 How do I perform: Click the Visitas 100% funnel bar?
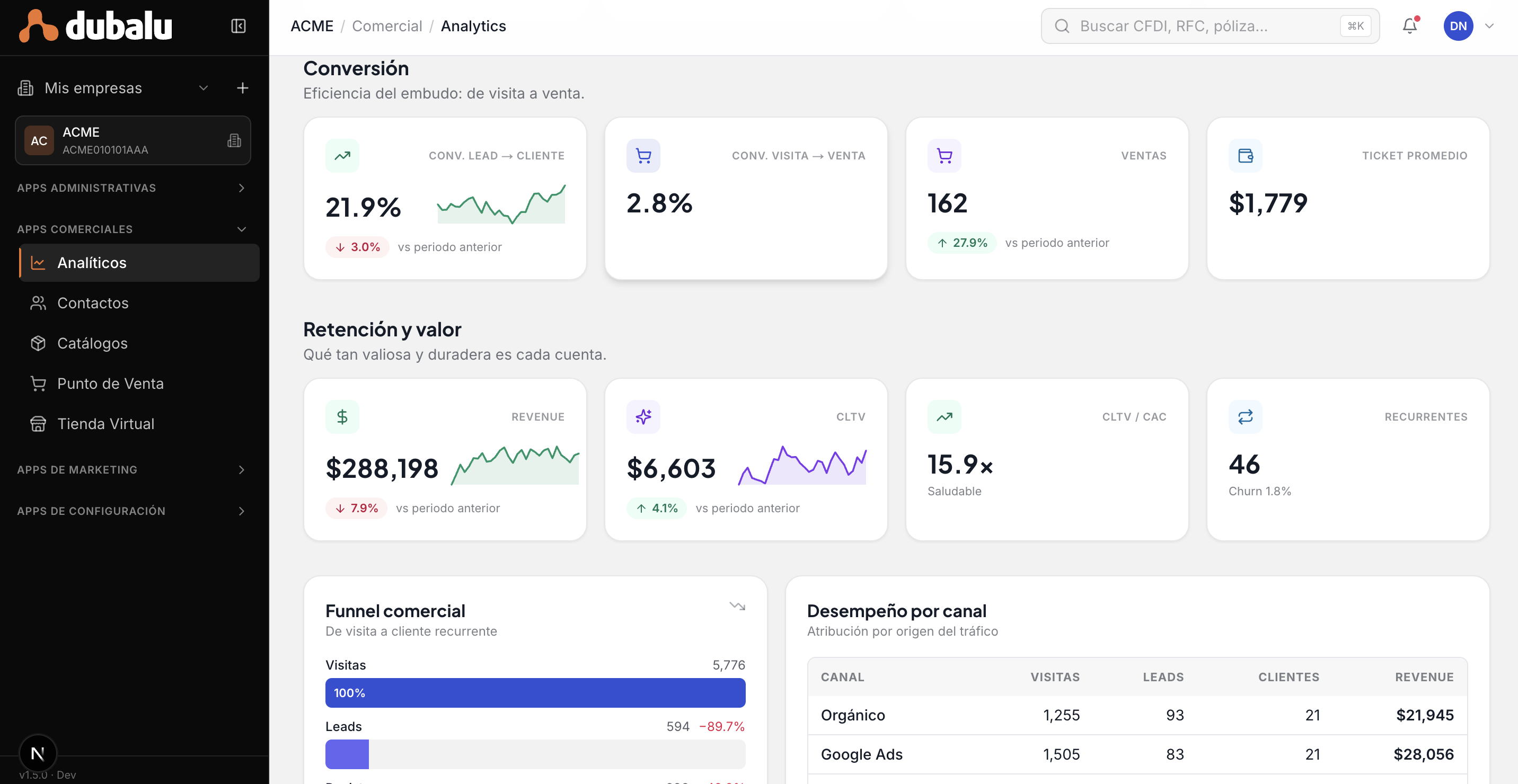[535, 693]
